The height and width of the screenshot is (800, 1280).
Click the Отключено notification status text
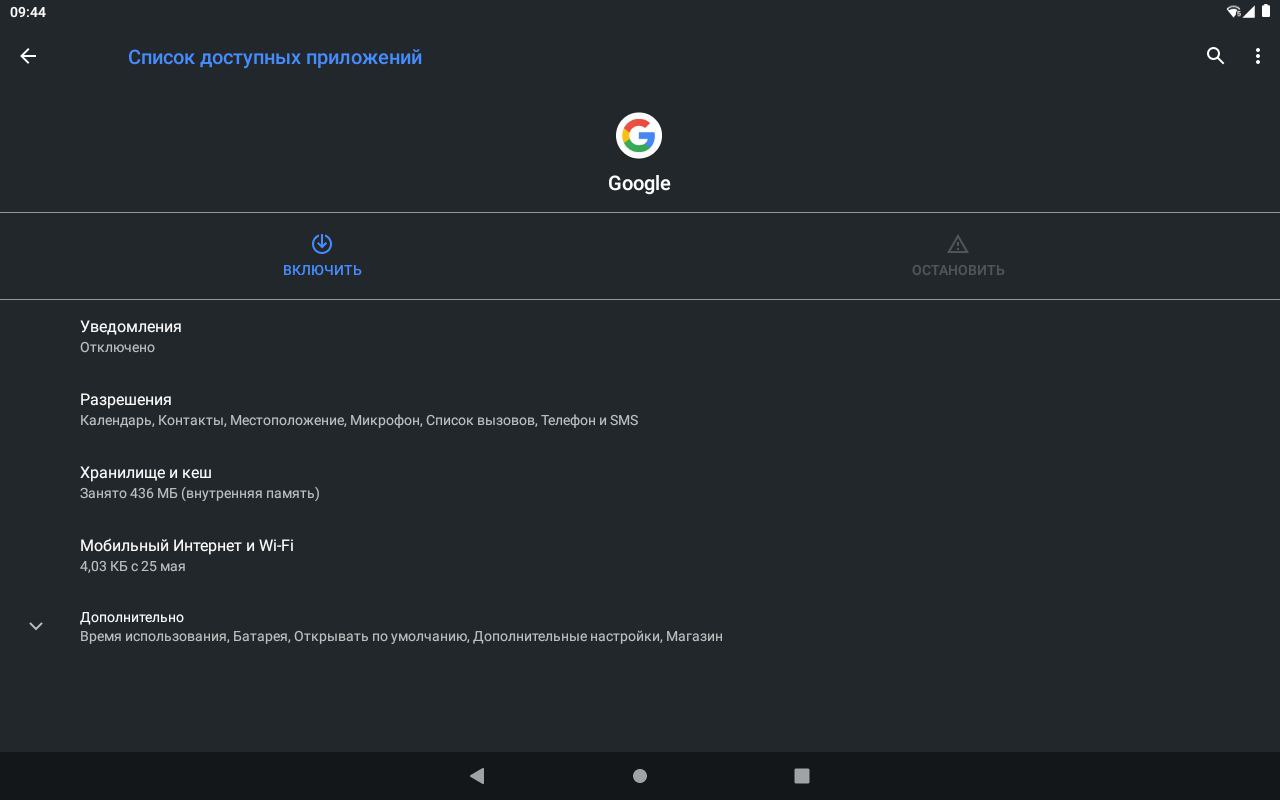click(117, 347)
